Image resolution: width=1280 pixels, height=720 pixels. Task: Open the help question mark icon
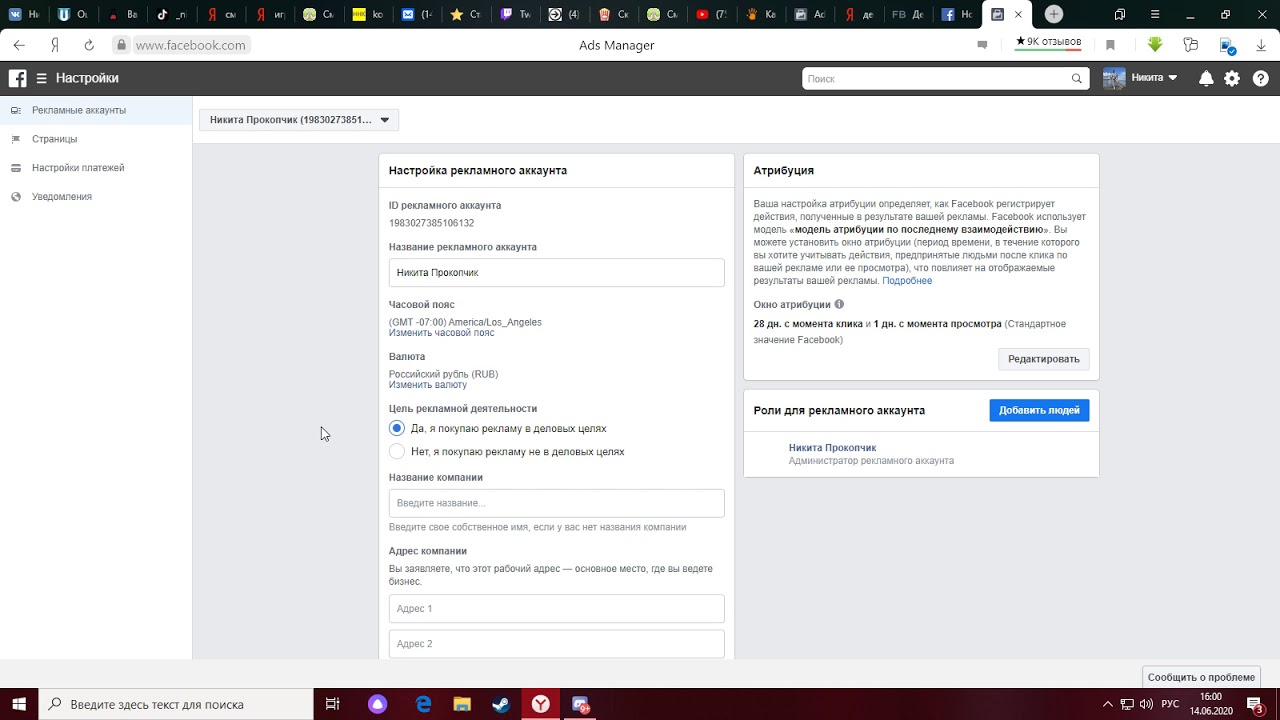[x=1260, y=78]
